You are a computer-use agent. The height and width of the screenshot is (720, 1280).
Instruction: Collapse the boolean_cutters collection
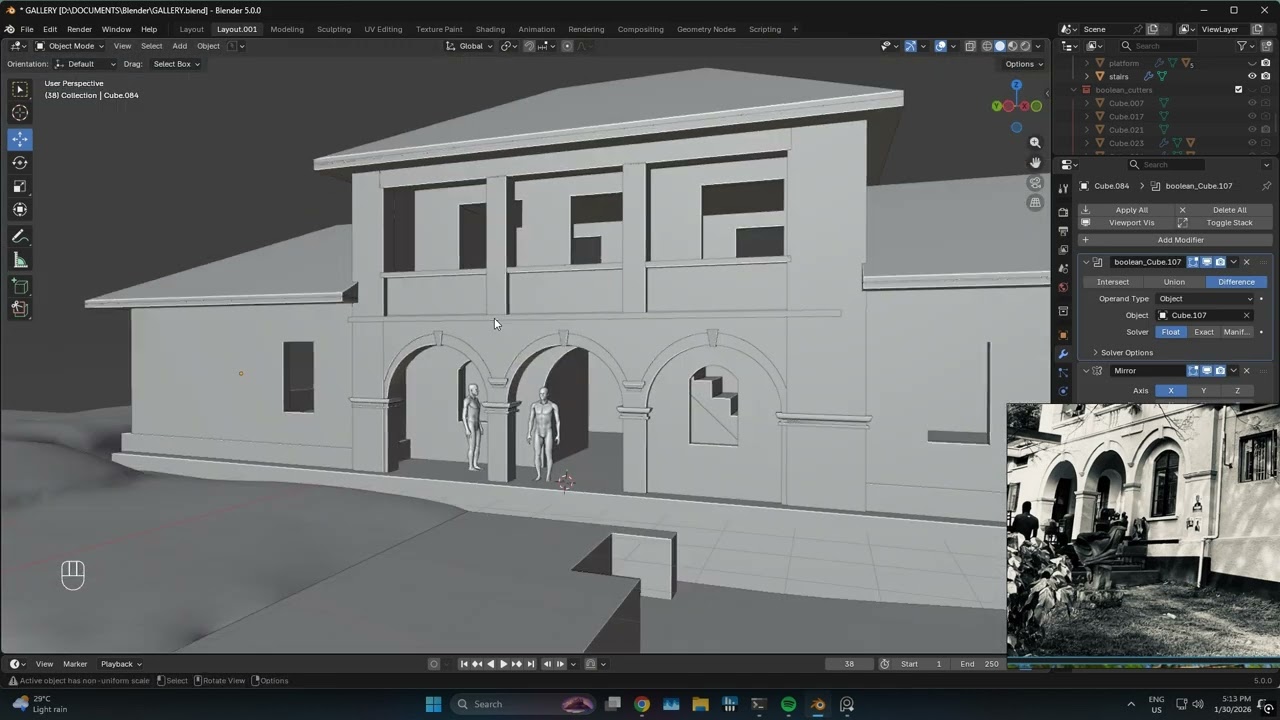click(1074, 90)
